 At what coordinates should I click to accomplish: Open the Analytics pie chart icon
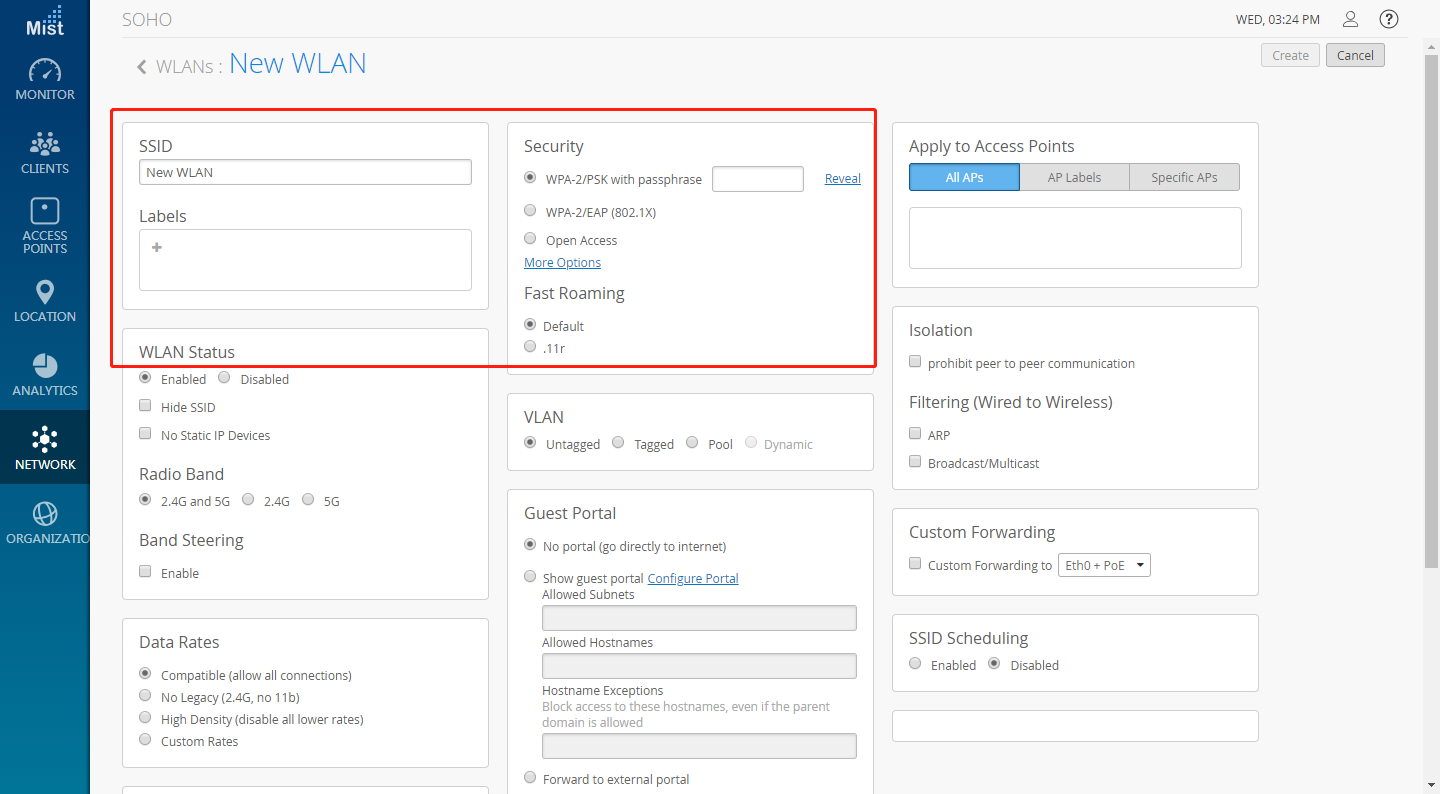(x=45, y=365)
